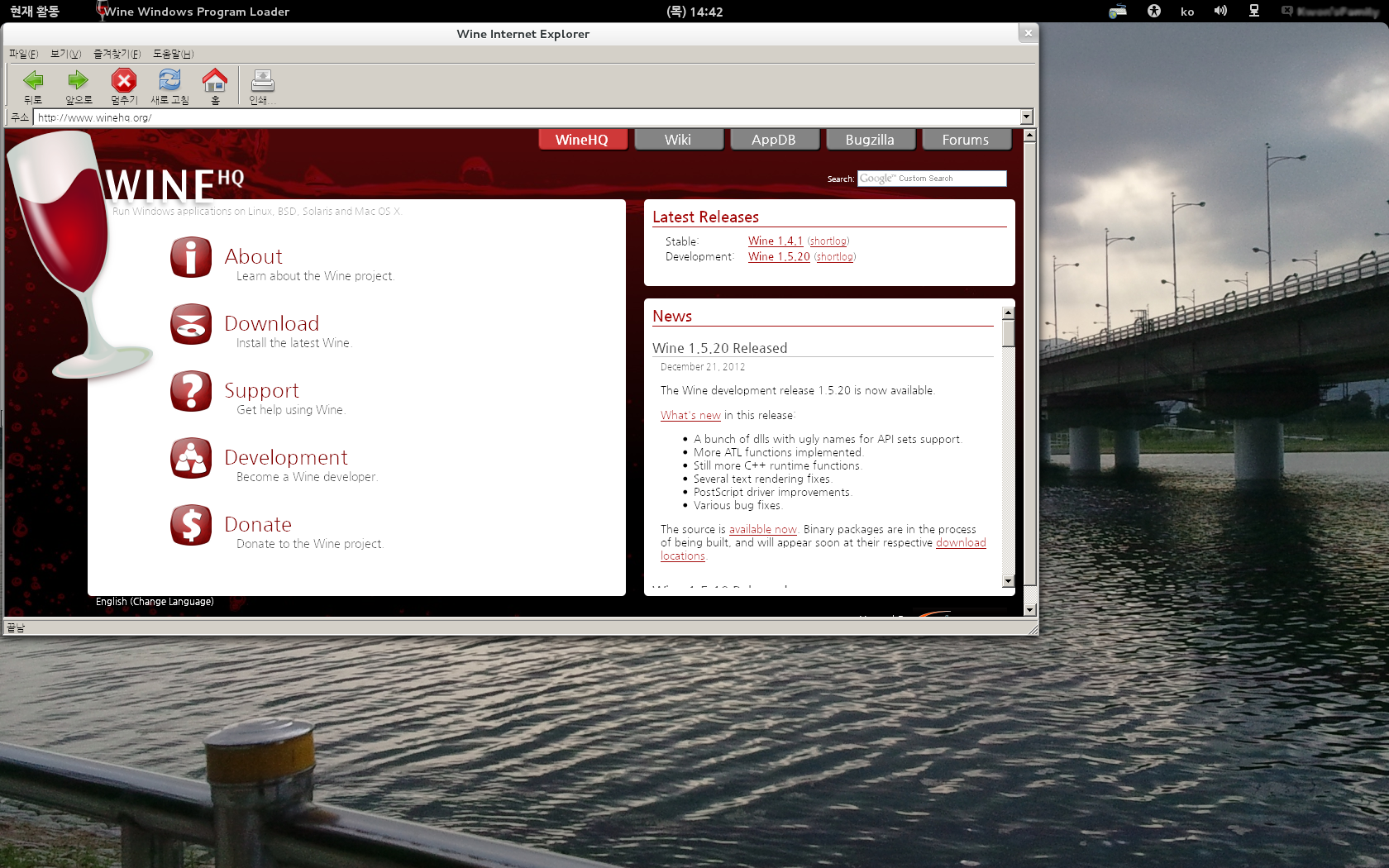1389x868 pixels.
Task: Click the Donate dollar sign icon
Action: pyautogui.click(x=191, y=525)
